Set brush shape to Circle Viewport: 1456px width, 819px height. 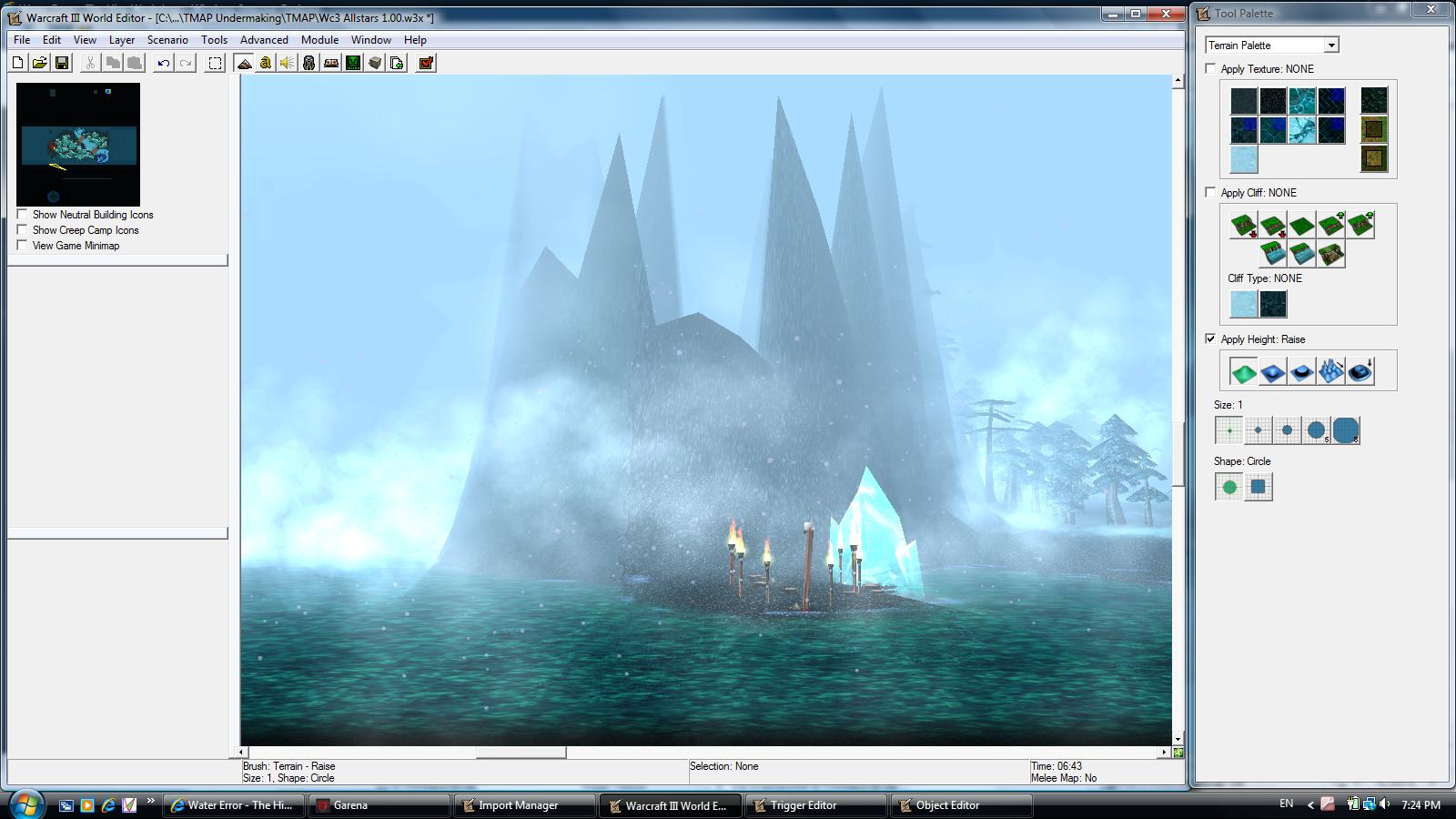[x=1228, y=487]
